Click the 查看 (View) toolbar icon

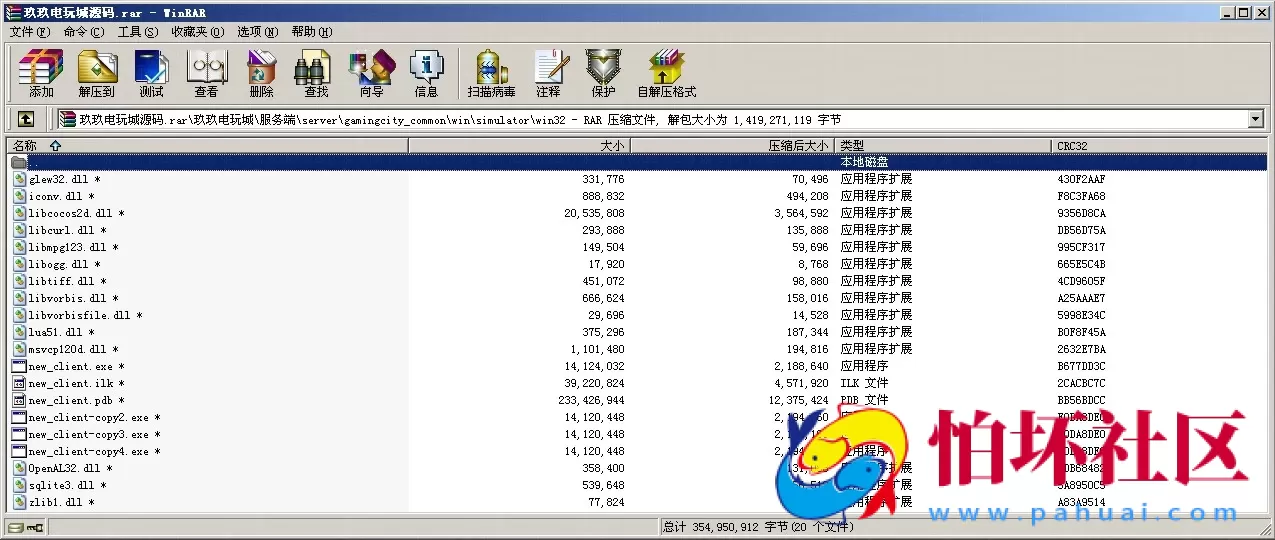coord(207,74)
